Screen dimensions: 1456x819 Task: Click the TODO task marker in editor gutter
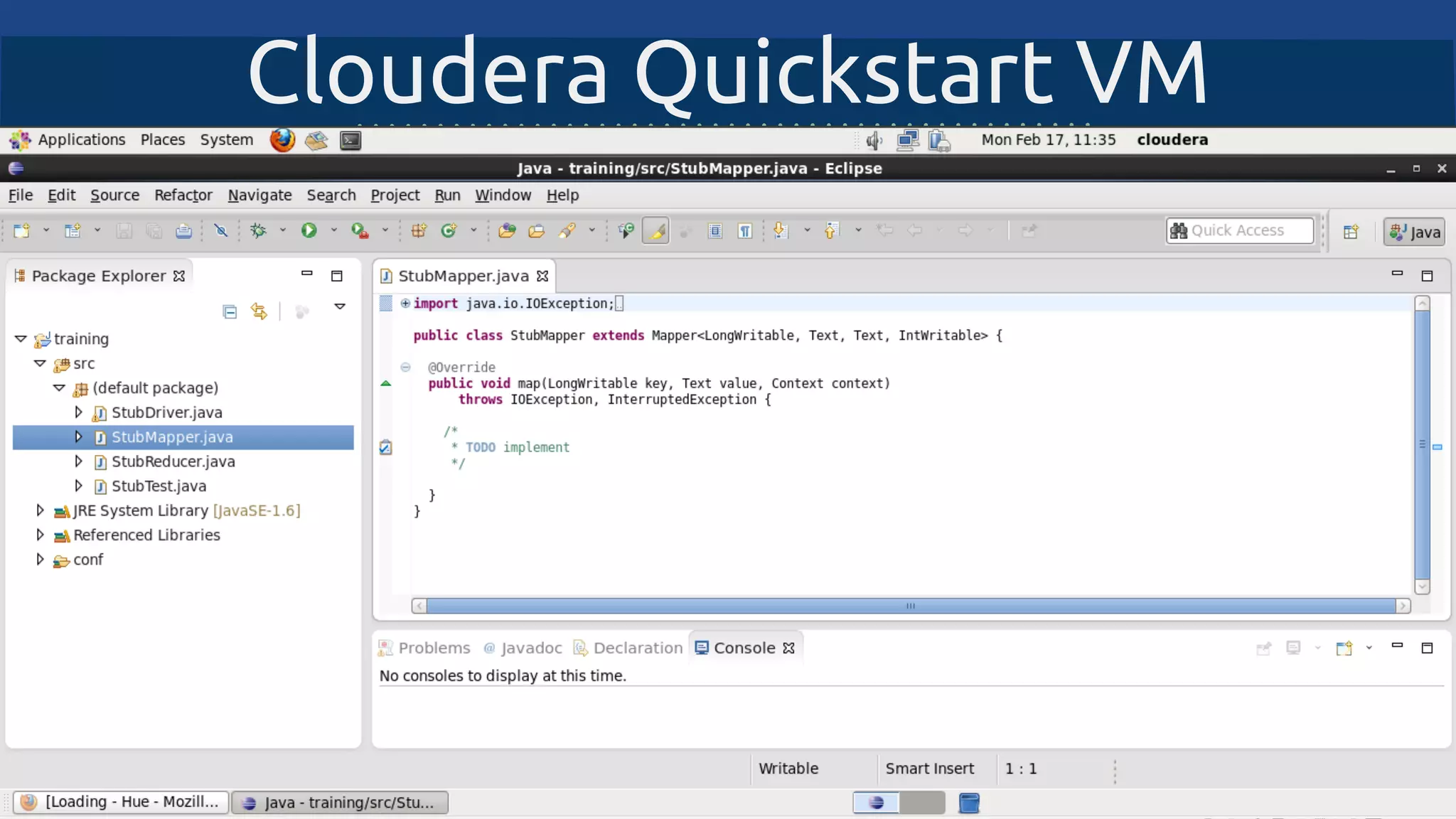[385, 447]
